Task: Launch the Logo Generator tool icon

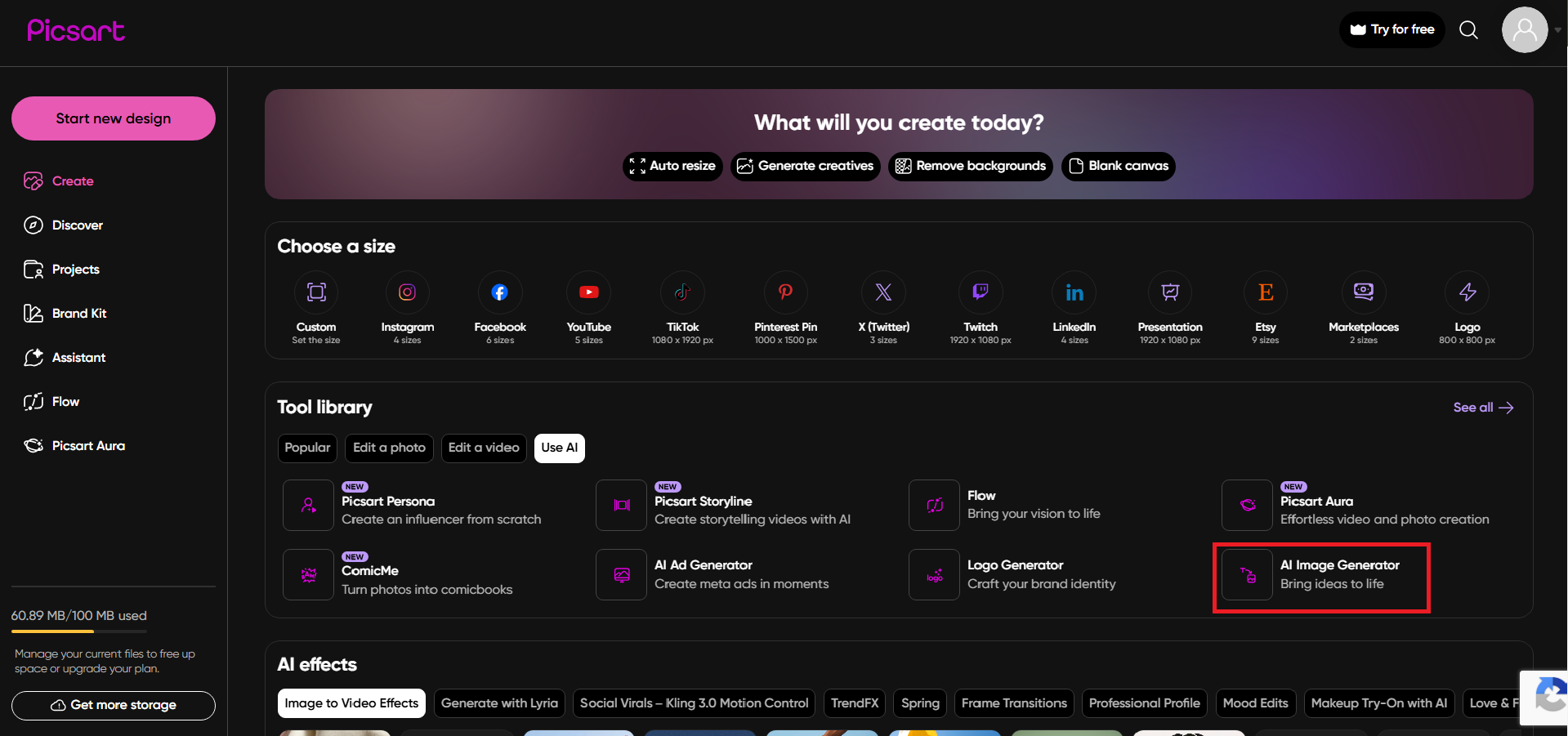Action: (x=934, y=575)
